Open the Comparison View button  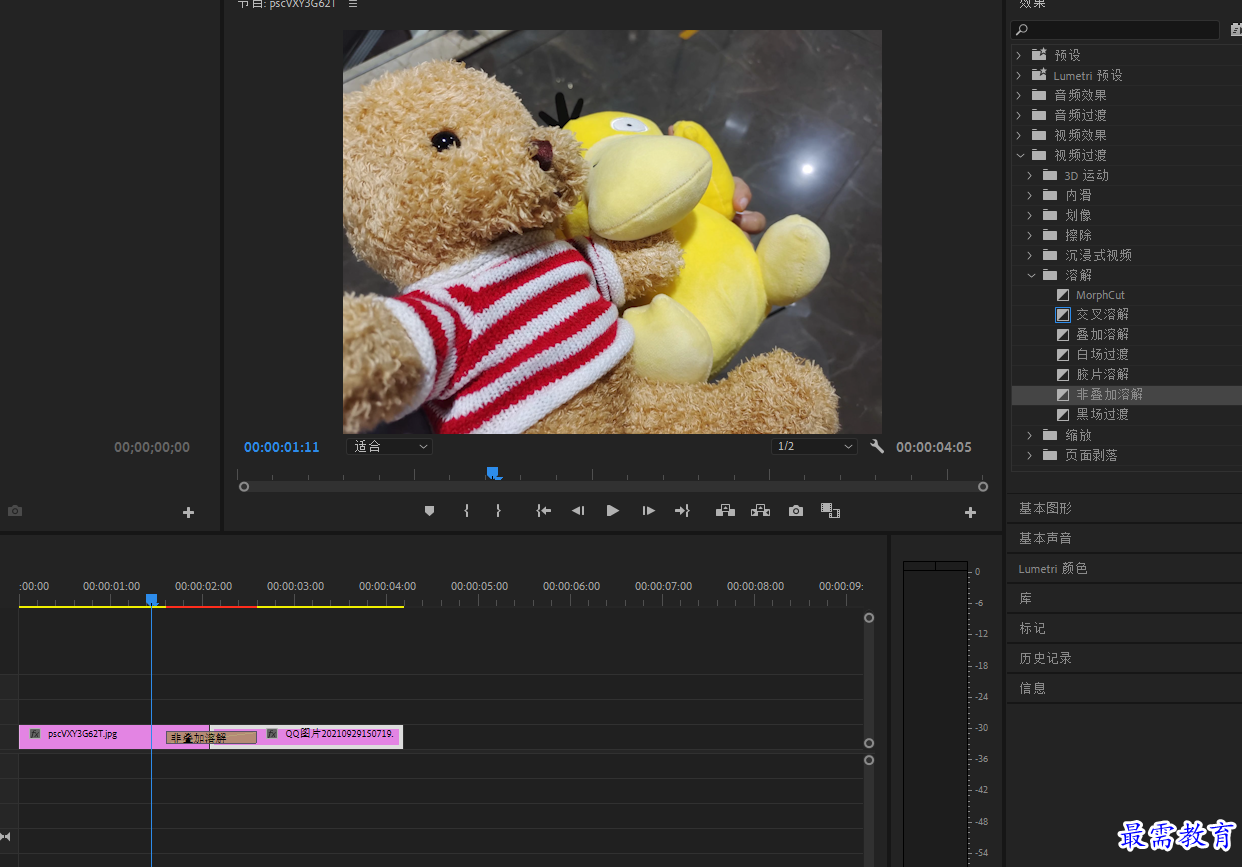click(830, 511)
